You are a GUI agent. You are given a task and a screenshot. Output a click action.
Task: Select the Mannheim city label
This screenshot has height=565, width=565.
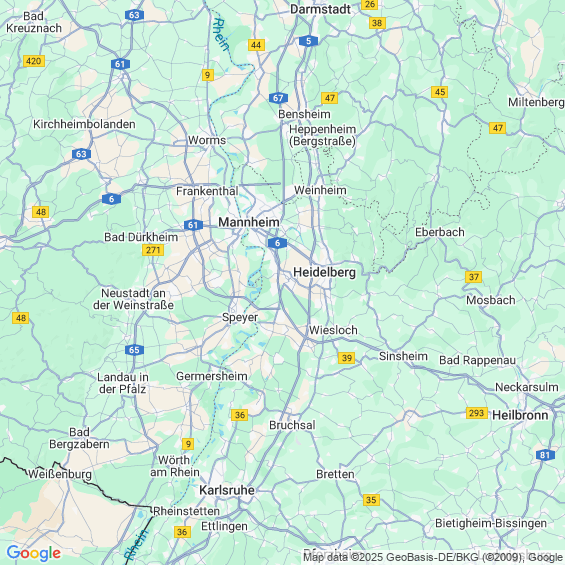(249, 222)
